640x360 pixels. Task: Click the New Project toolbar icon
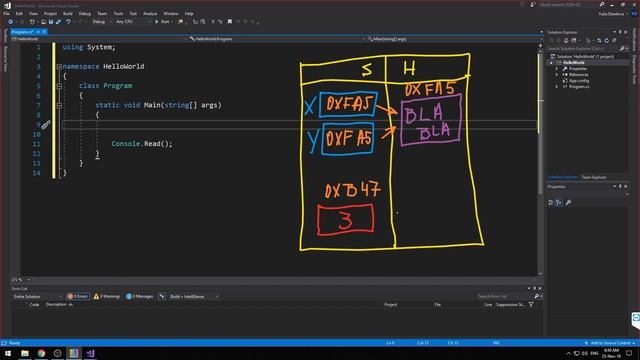click(x=32, y=22)
